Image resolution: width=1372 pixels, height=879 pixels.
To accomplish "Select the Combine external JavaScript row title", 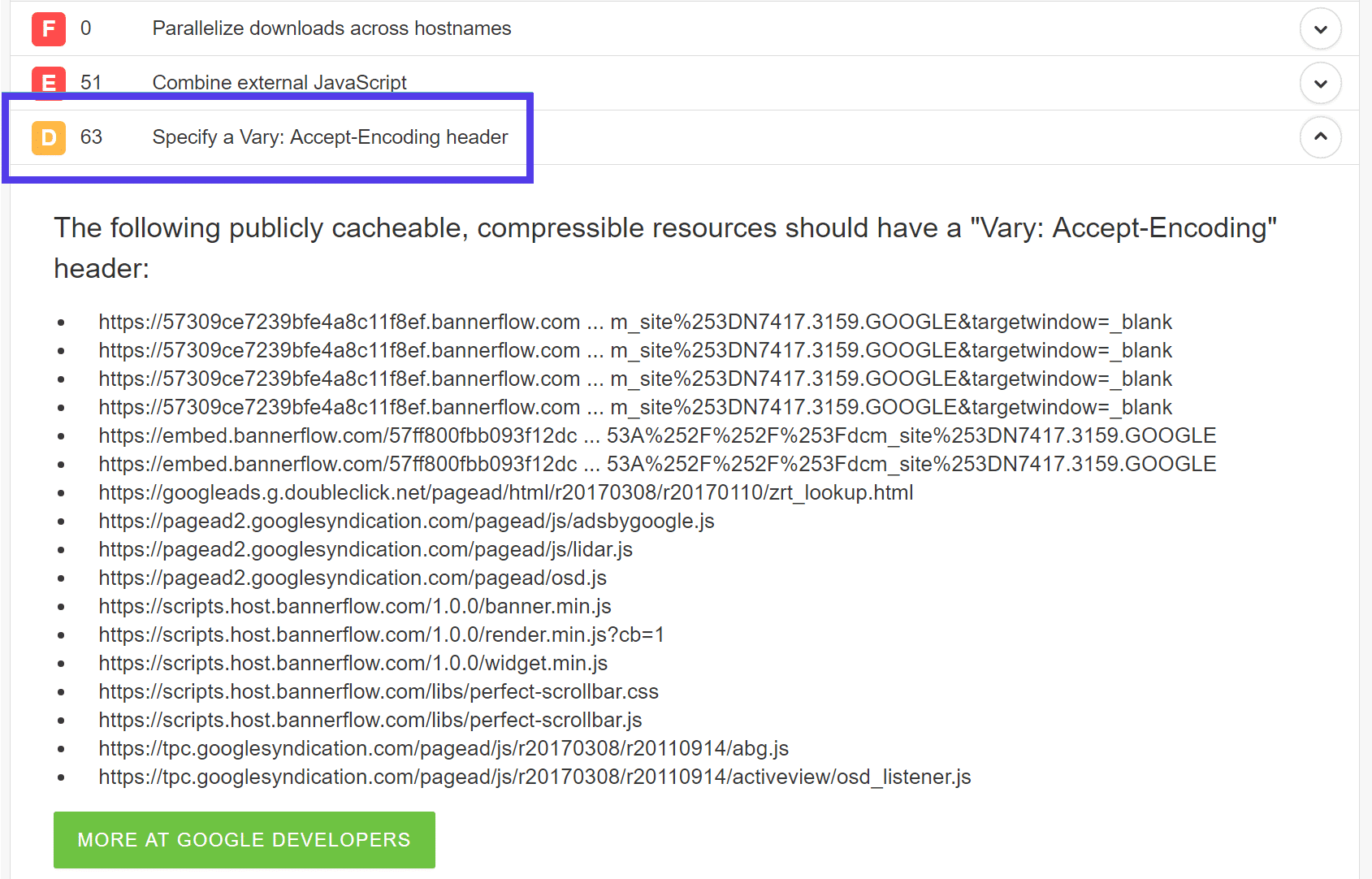I will click(x=279, y=82).
